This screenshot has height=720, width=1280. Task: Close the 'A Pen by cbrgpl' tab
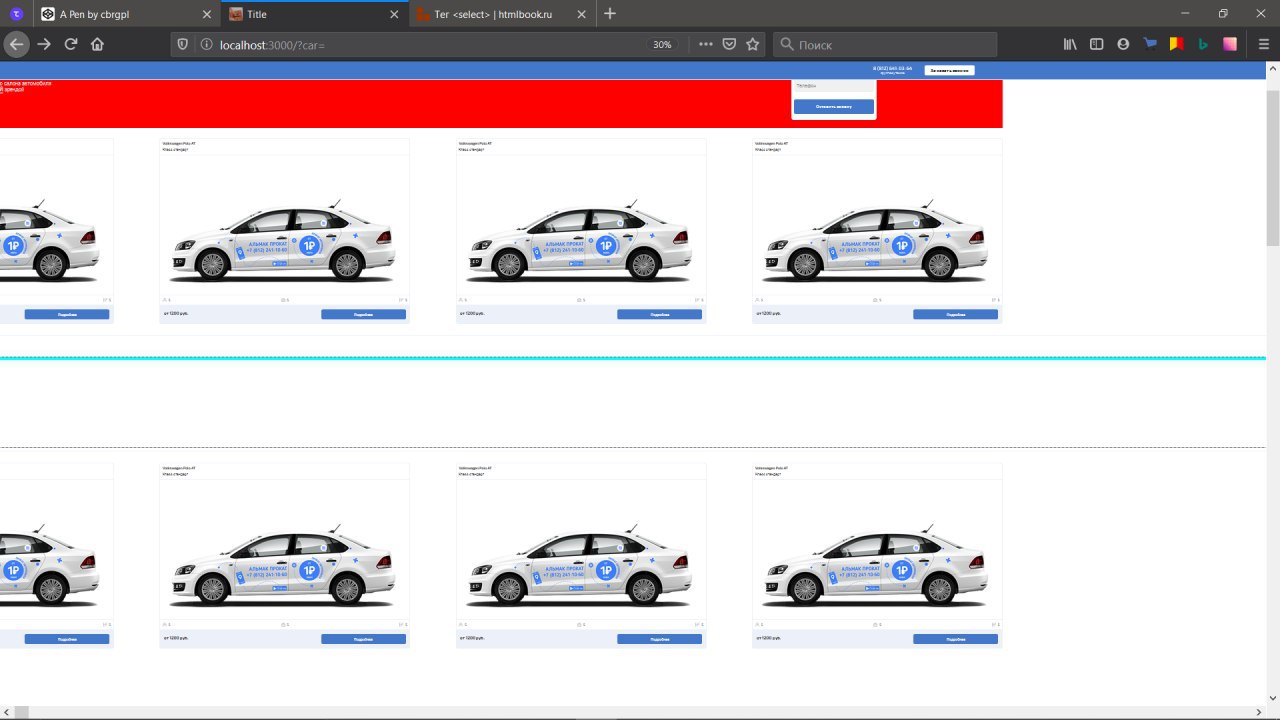click(206, 15)
